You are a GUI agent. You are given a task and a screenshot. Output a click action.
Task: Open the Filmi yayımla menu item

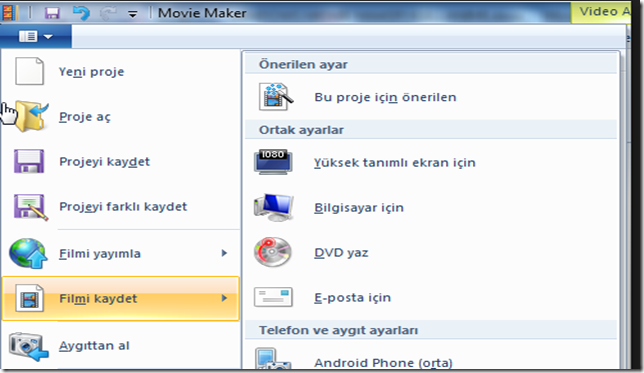[121, 253]
